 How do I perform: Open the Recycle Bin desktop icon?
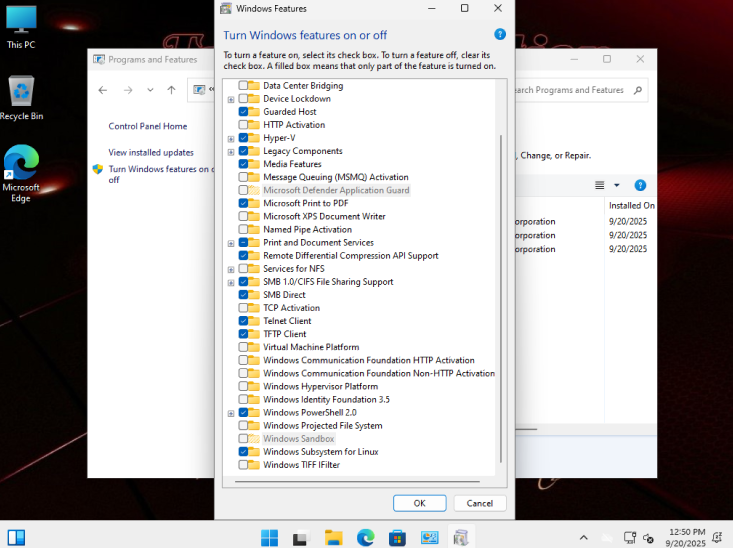(x=21, y=98)
